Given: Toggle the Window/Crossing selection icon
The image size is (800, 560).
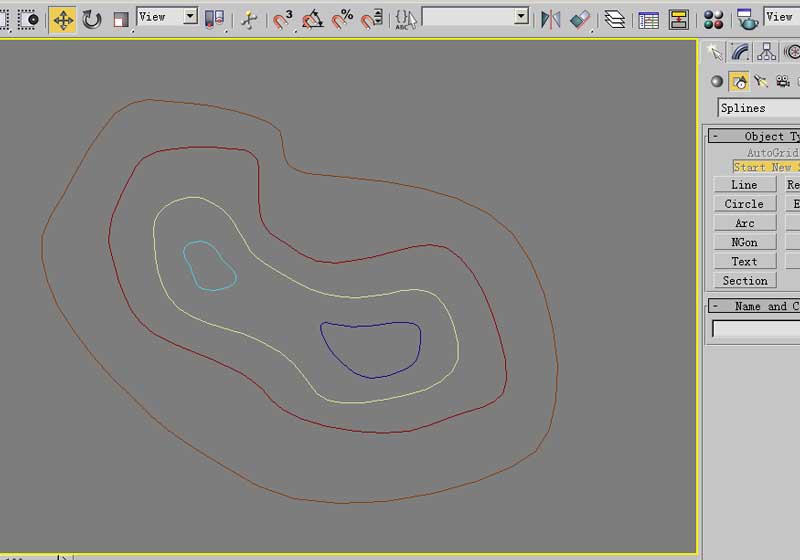Looking at the screenshot, I should (x=28, y=20).
